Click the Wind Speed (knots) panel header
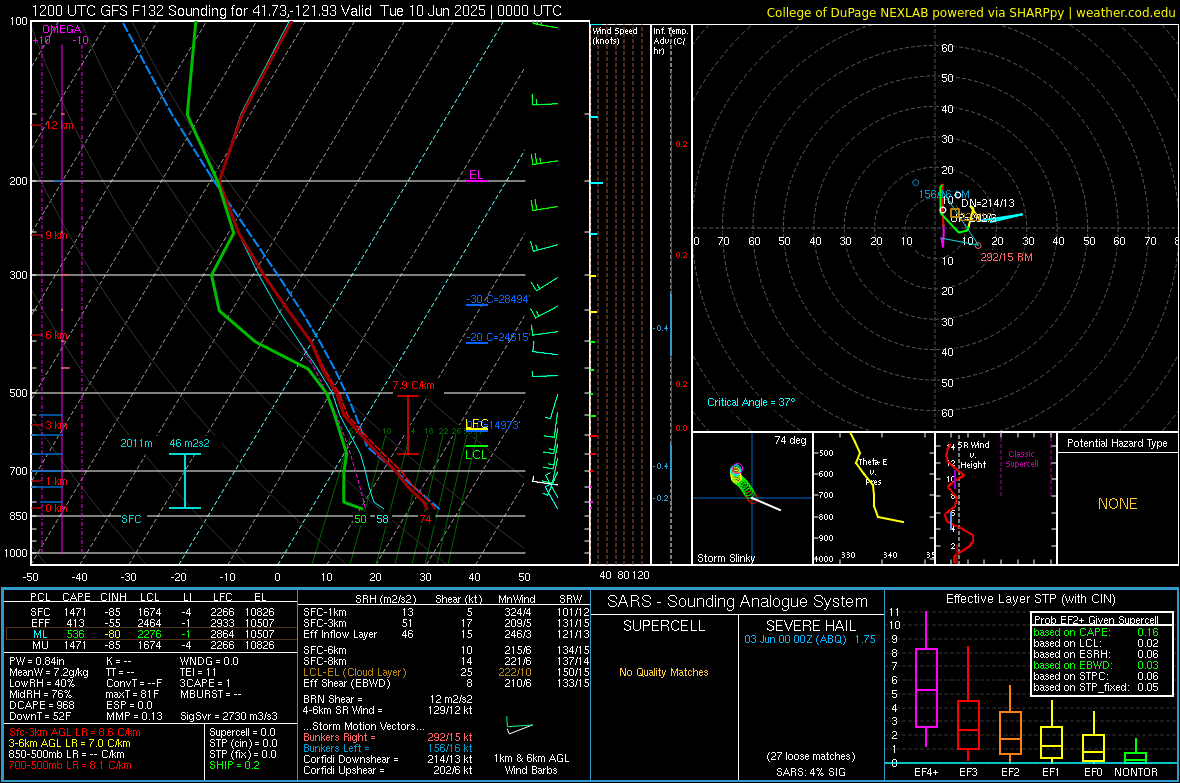The height and width of the screenshot is (783, 1180). pos(615,35)
